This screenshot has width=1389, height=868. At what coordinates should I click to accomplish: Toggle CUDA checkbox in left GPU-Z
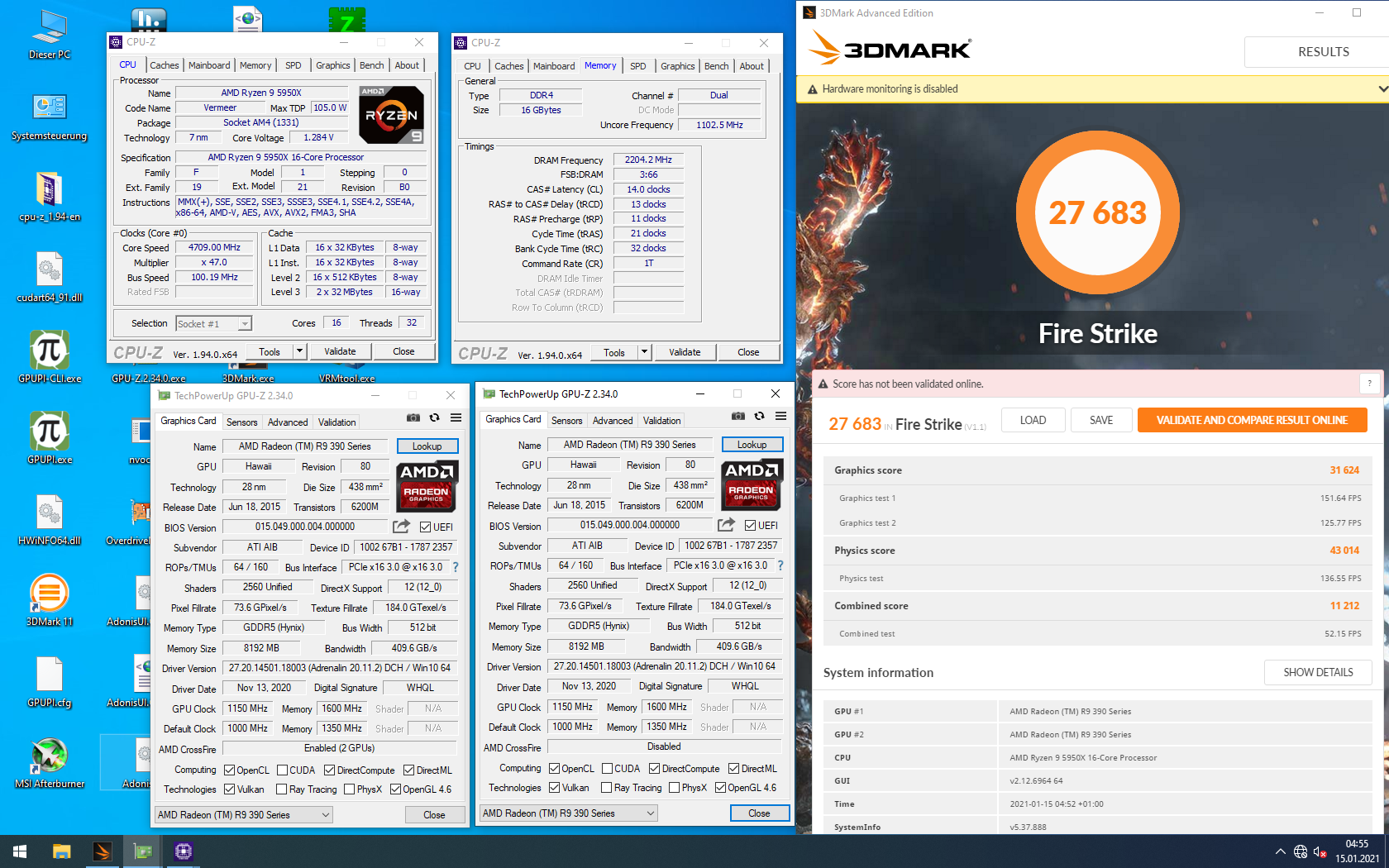[x=282, y=770]
